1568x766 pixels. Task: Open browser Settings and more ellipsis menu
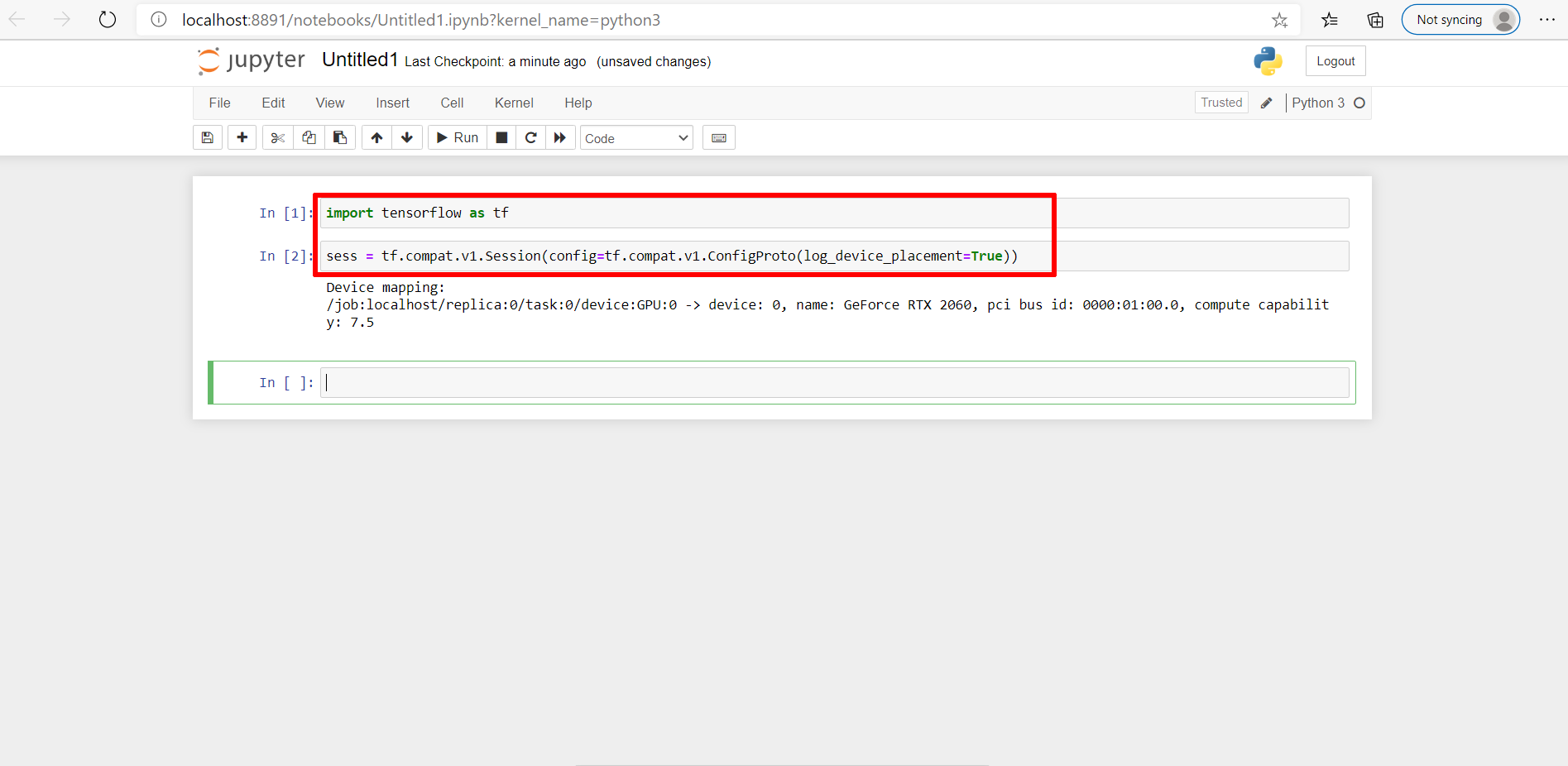pyautogui.click(x=1546, y=20)
